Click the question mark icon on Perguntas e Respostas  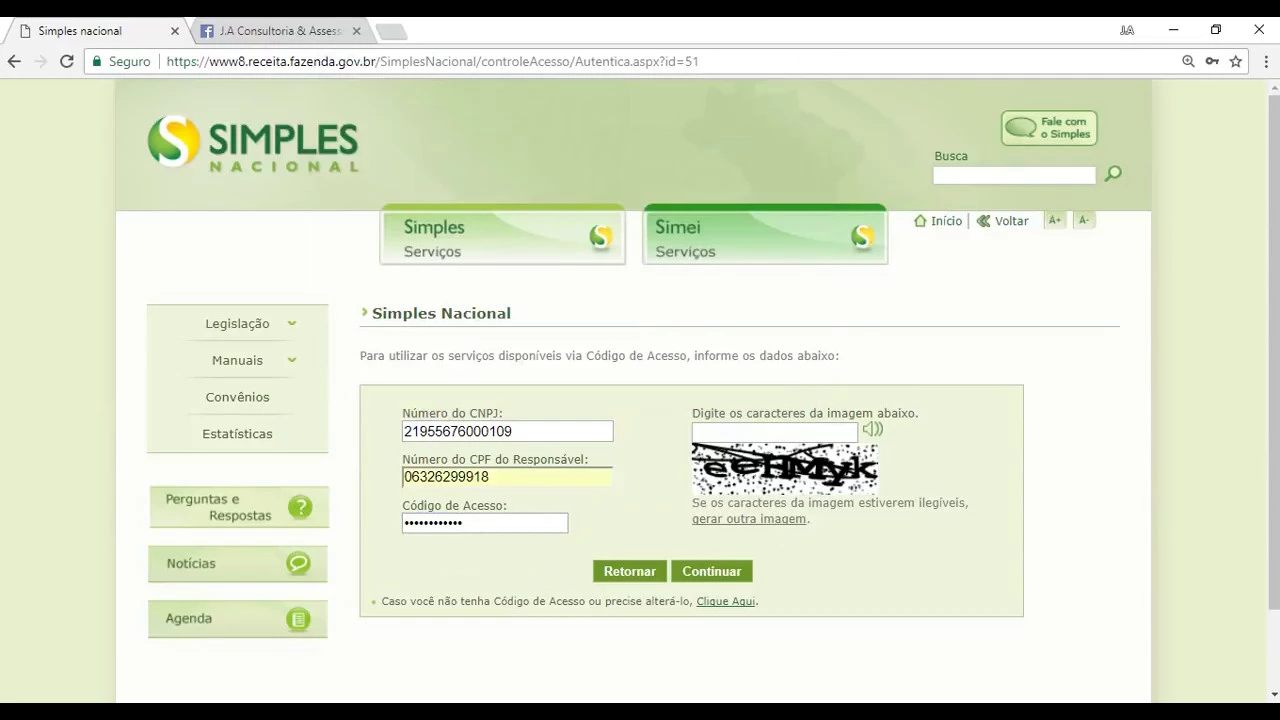click(x=300, y=507)
